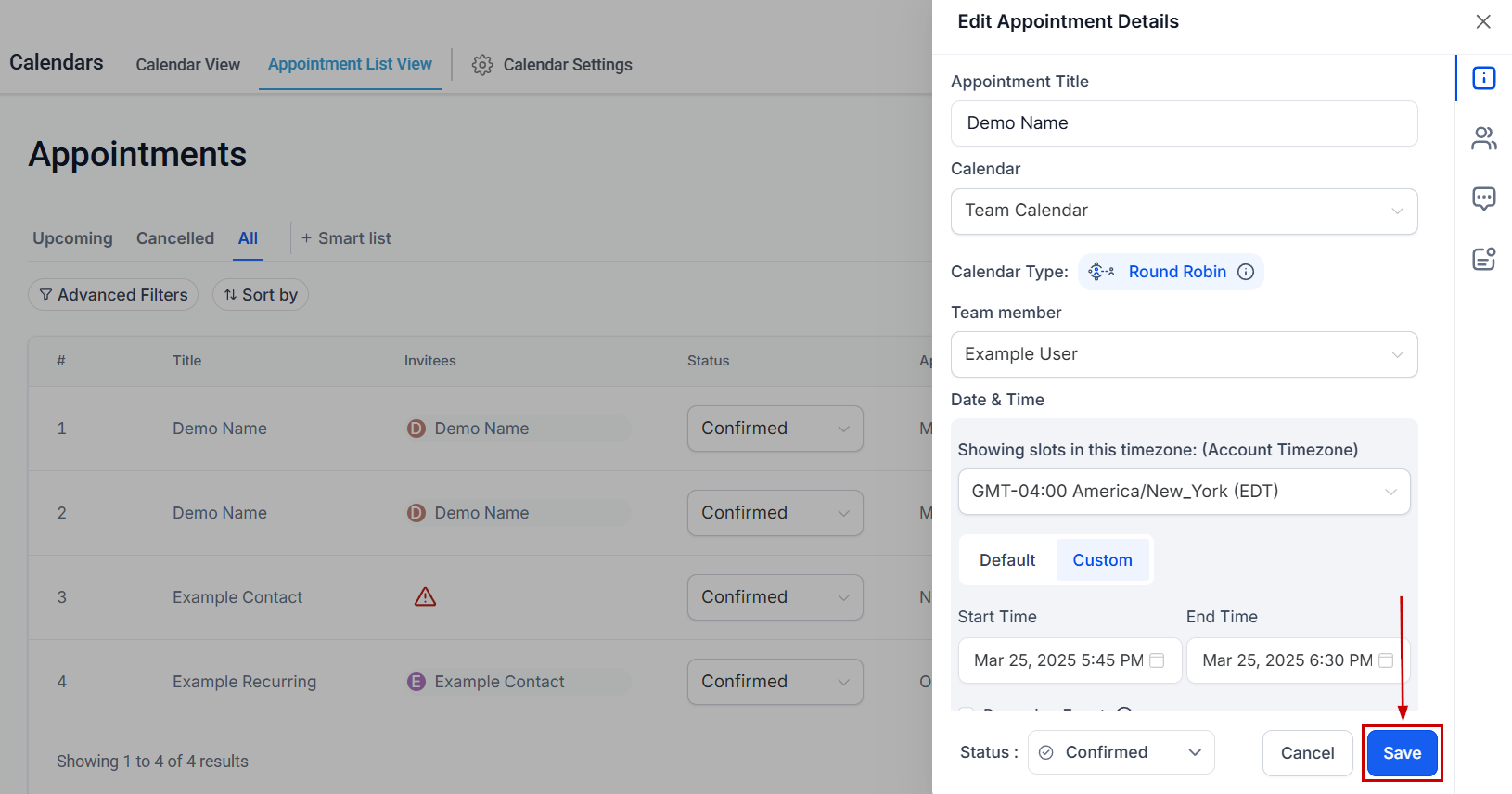Open the chat message sidebar icon
This screenshot has width=1512, height=794.
coord(1483,198)
